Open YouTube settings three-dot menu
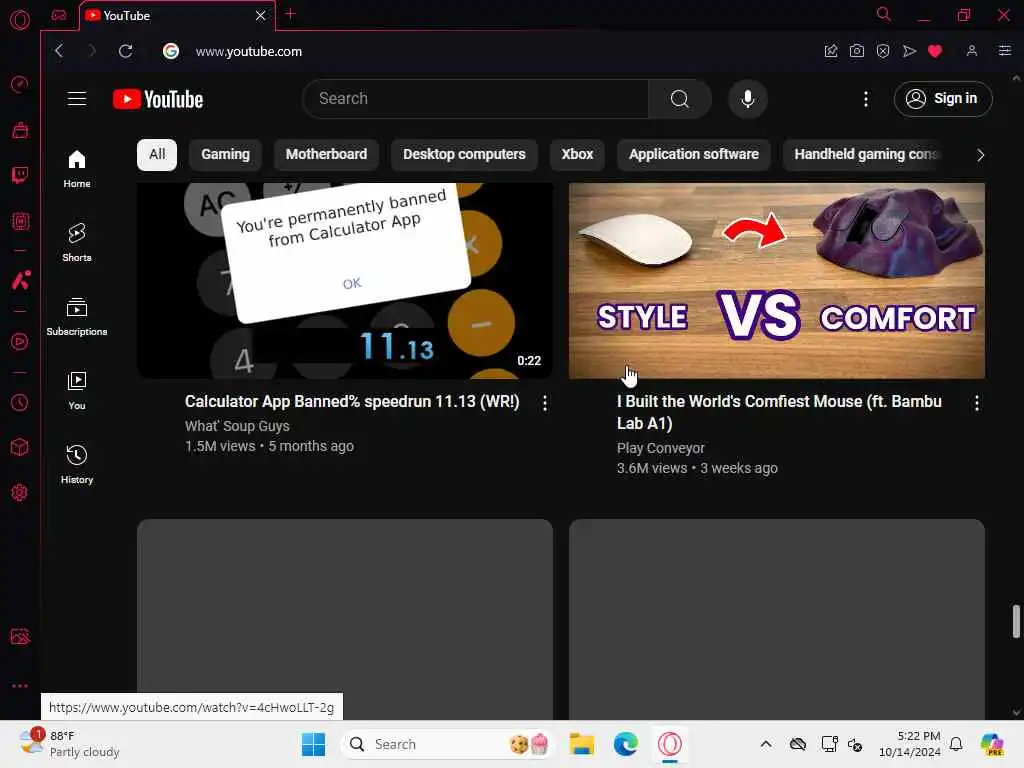 click(866, 99)
